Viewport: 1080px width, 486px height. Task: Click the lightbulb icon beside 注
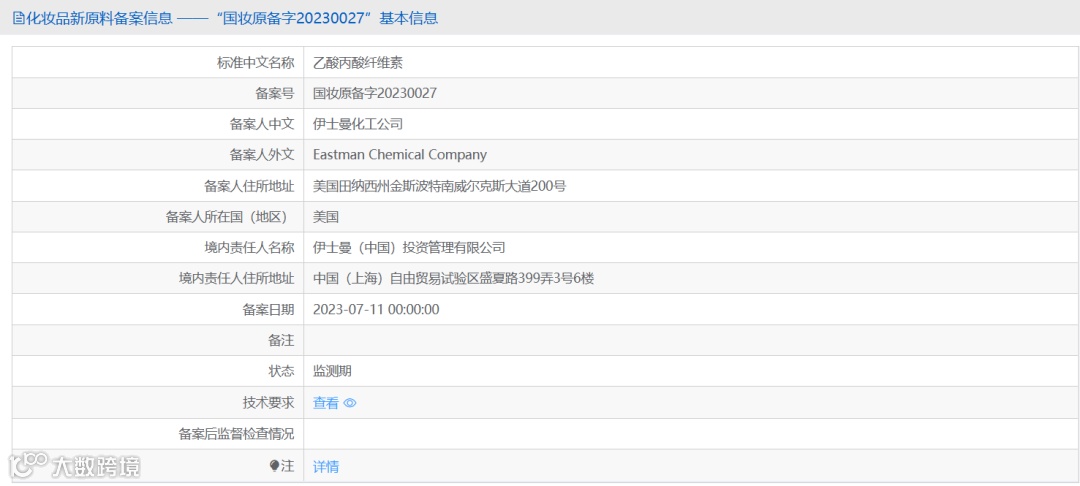(x=274, y=466)
